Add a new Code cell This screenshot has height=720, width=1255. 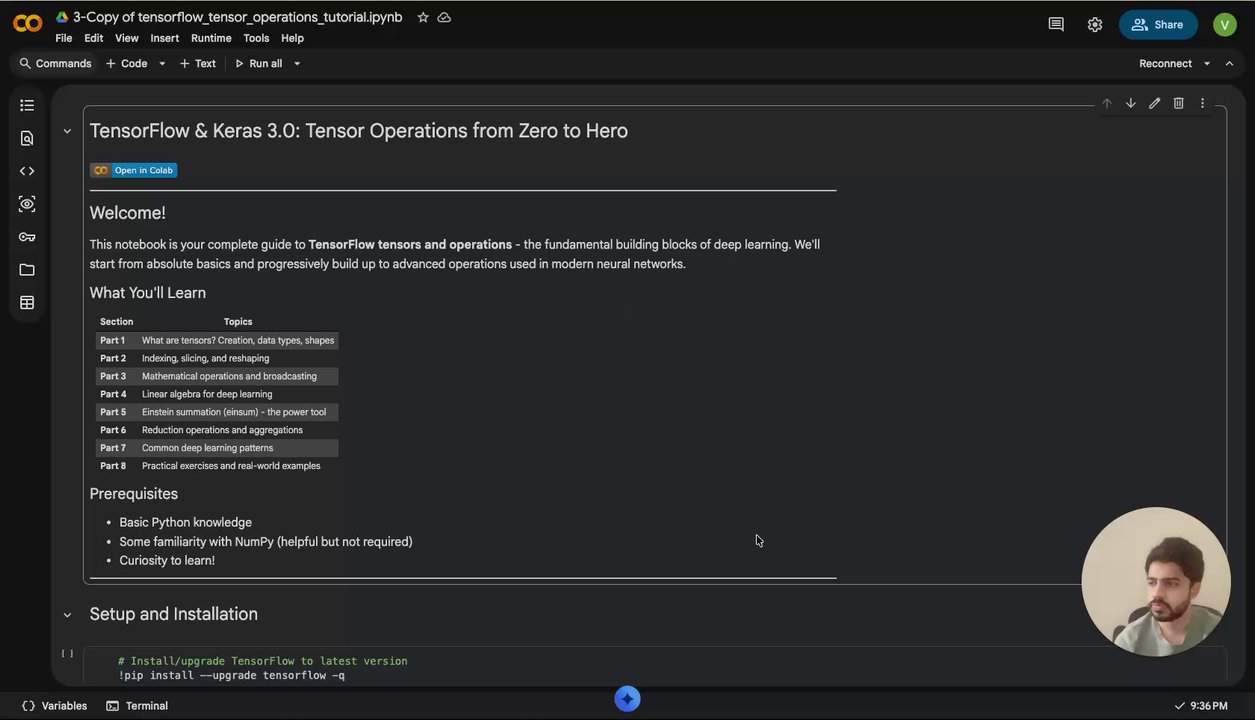pos(126,63)
